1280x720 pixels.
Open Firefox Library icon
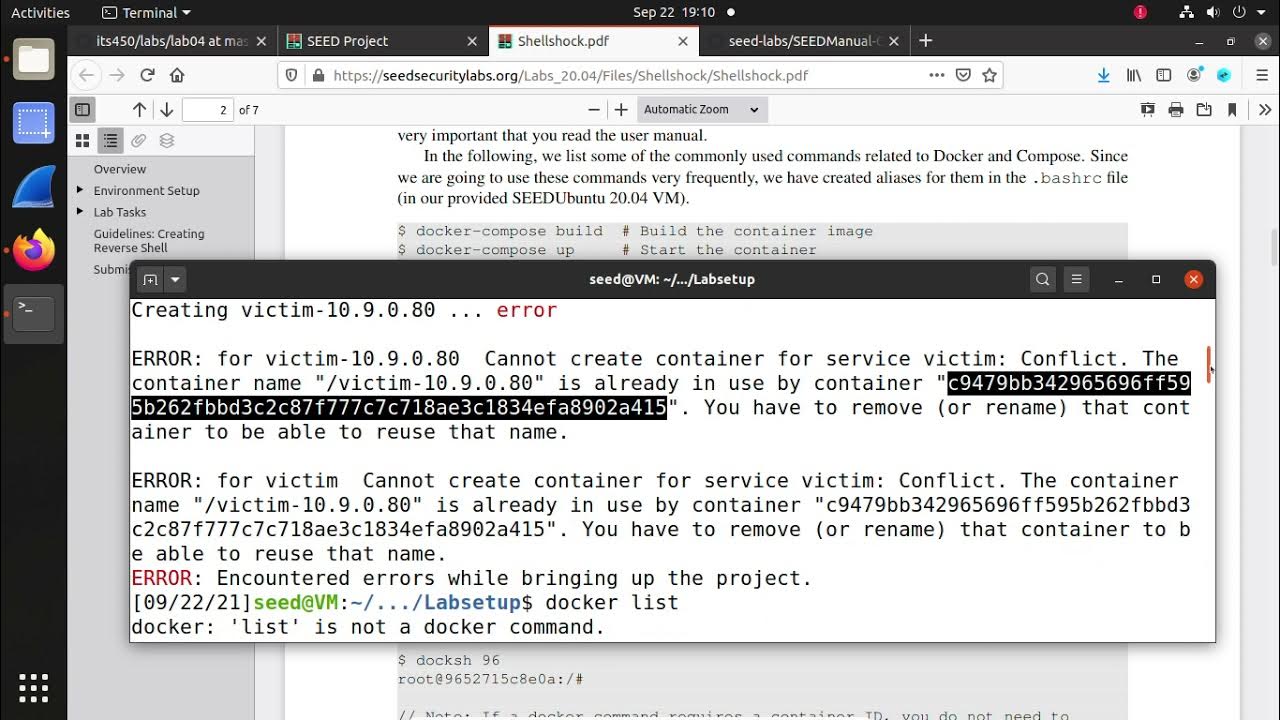click(x=1134, y=75)
